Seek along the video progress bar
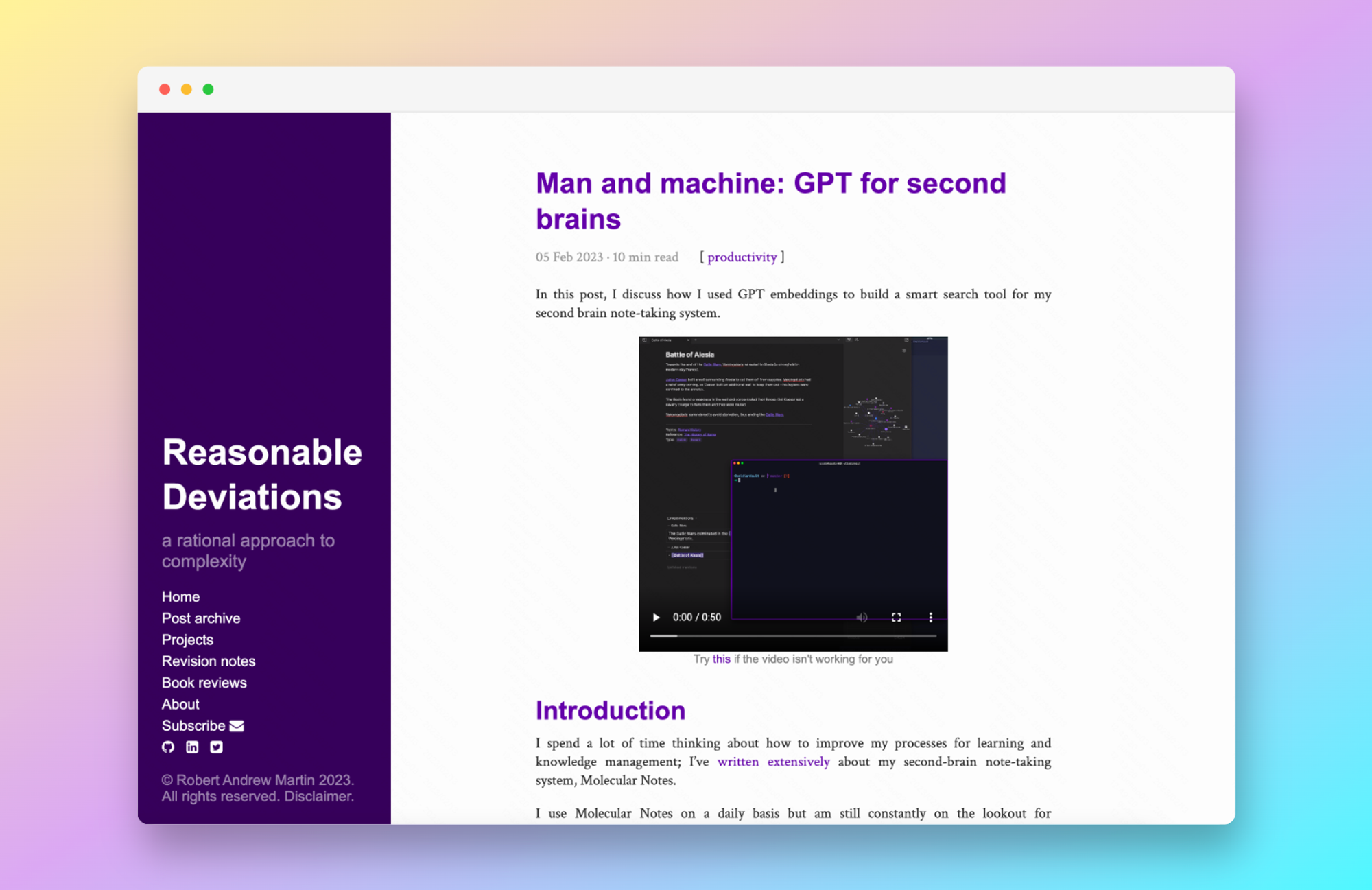The height and width of the screenshot is (890, 1372). coord(793,636)
